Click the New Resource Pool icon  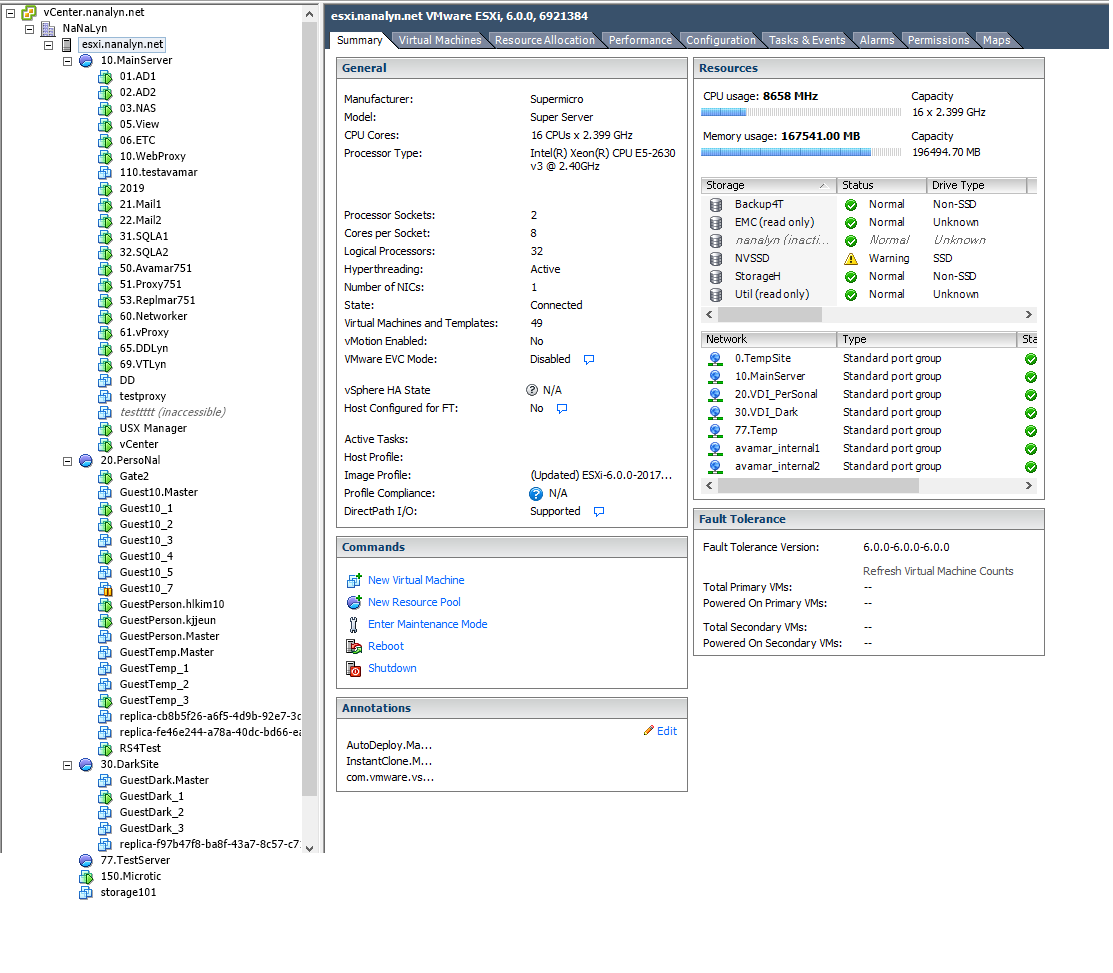(353, 603)
